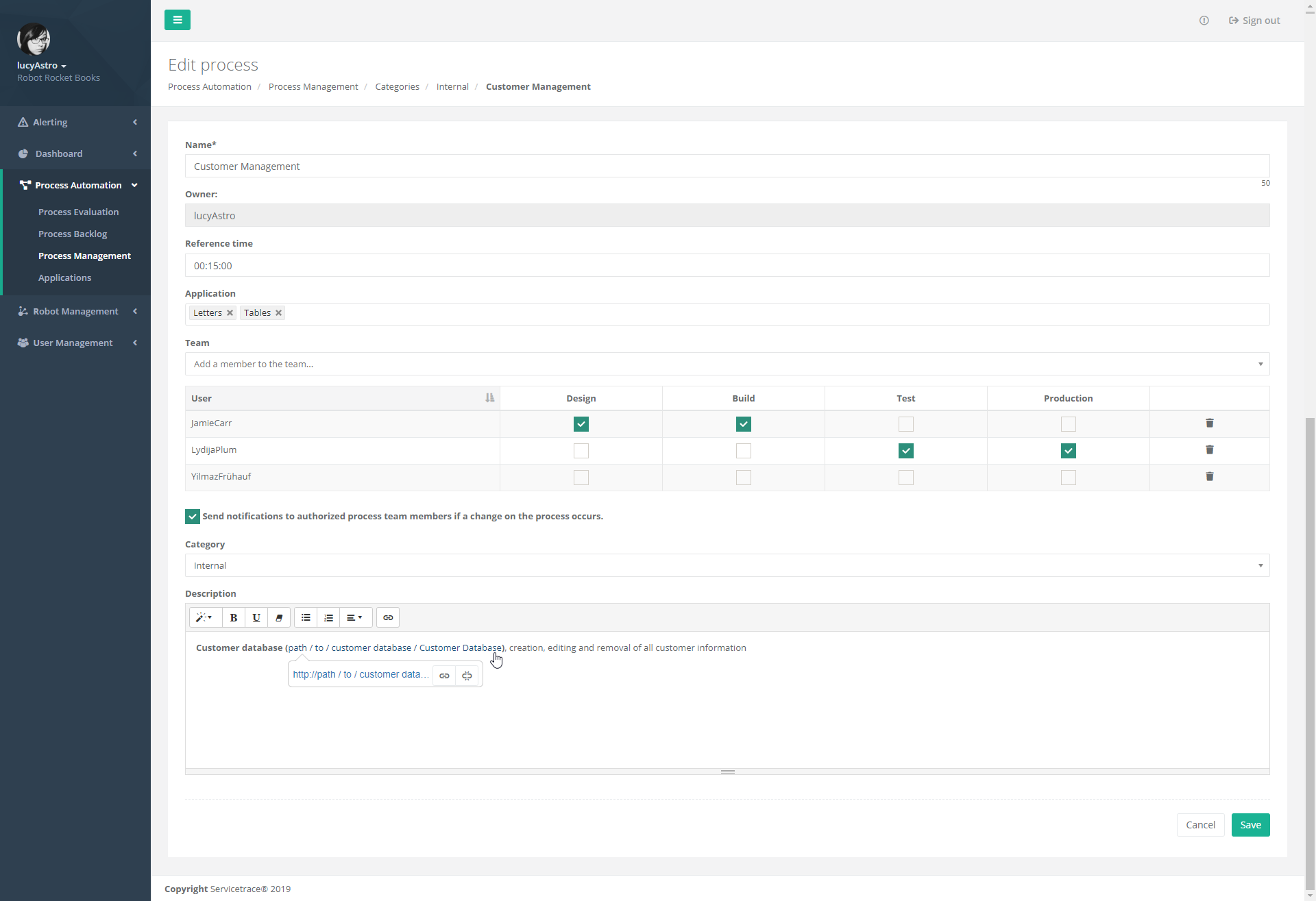Remove the Tables application tag
The width and height of the screenshot is (1316, 901).
pos(278,312)
